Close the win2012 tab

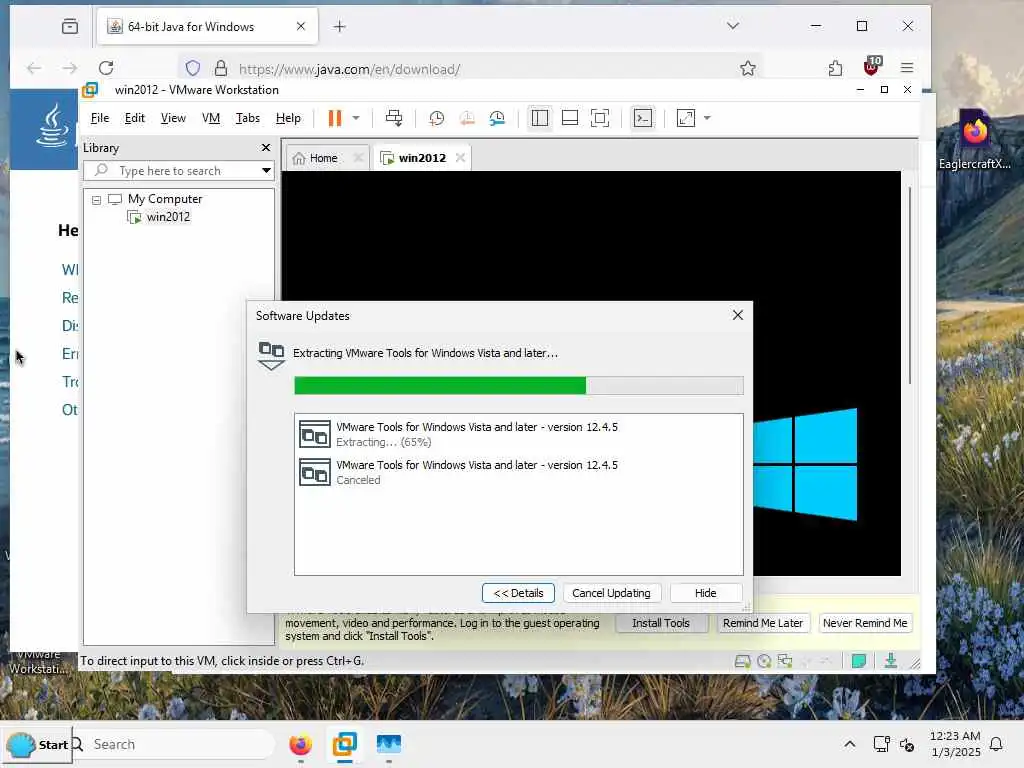(x=460, y=158)
